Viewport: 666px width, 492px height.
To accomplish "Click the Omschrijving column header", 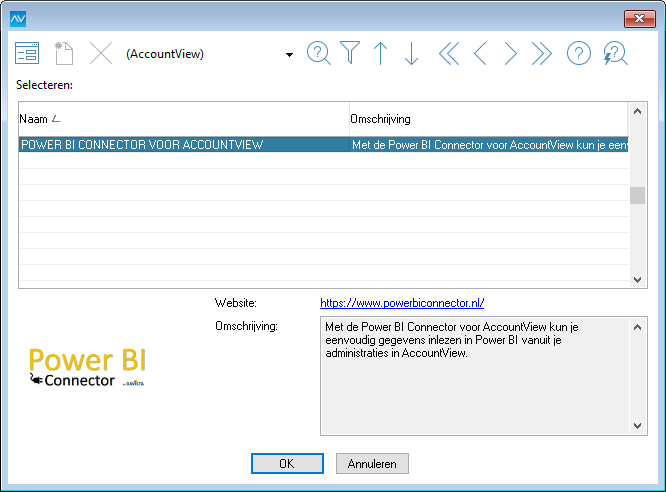I will pos(488,119).
